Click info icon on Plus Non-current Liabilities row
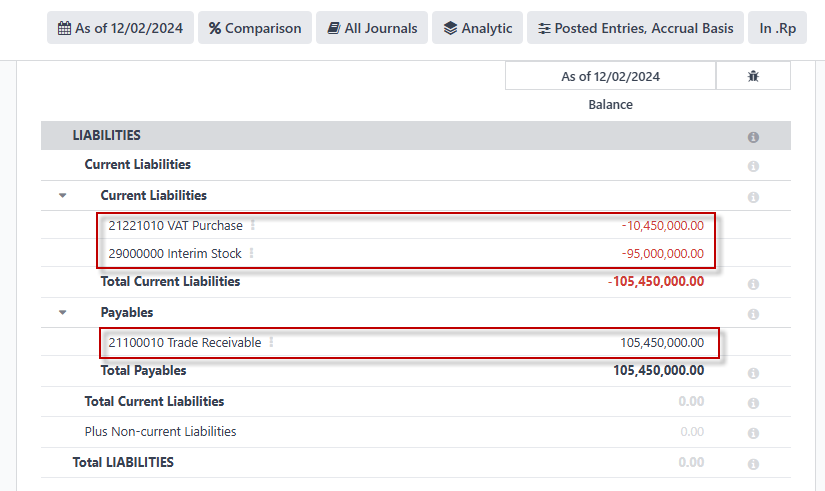Image resolution: width=825 pixels, height=491 pixels. point(753,433)
